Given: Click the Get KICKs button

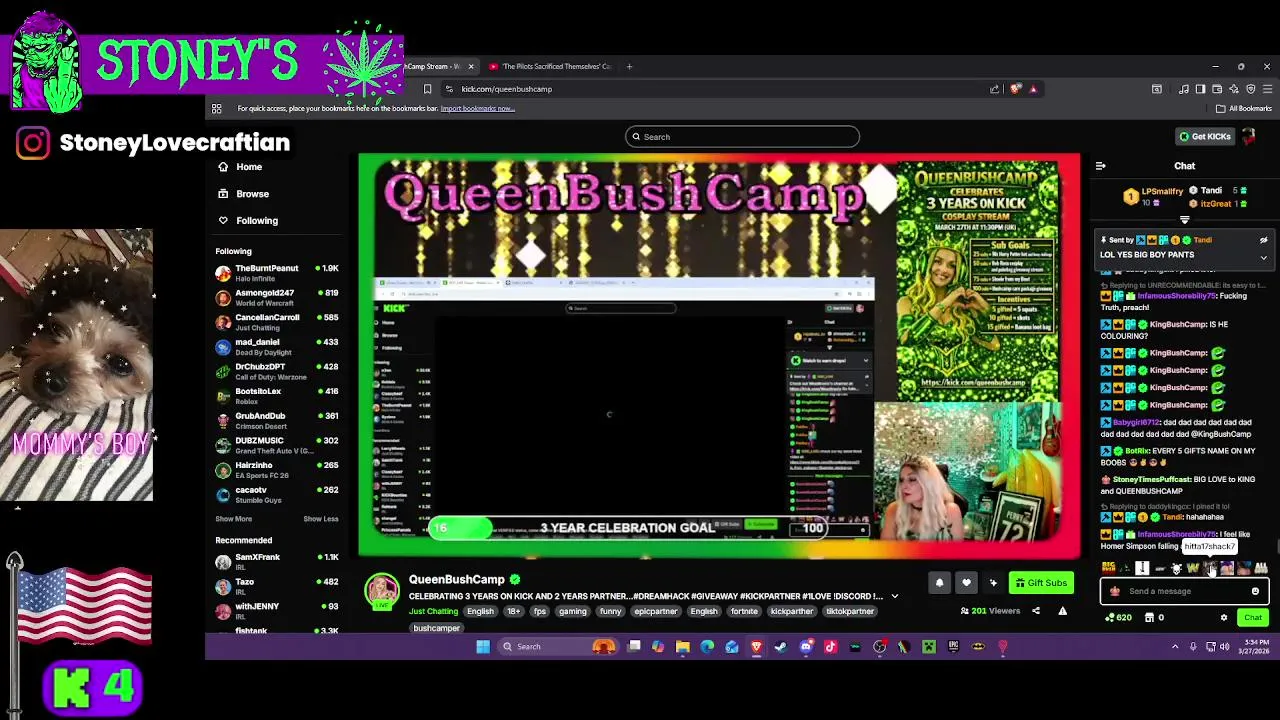Looking at the screenshot, I should 1204,136.
